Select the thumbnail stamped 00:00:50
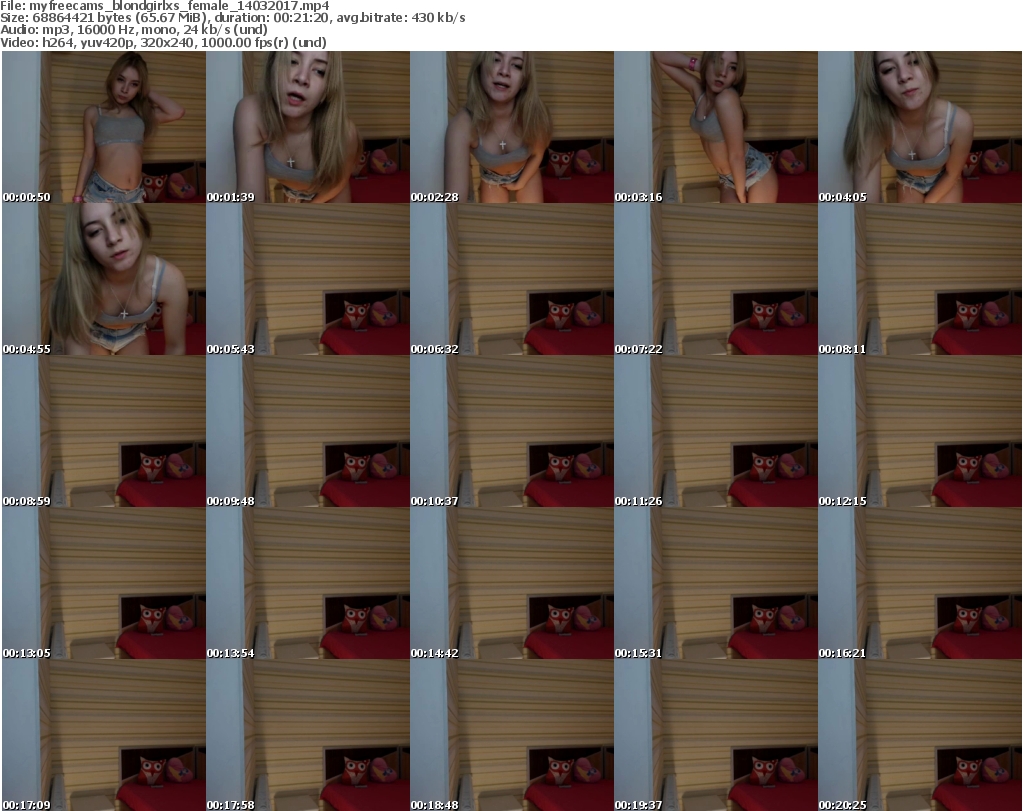Image resolution: width=1024 pixels, height=811 pixels. click(x=104, y=127)
